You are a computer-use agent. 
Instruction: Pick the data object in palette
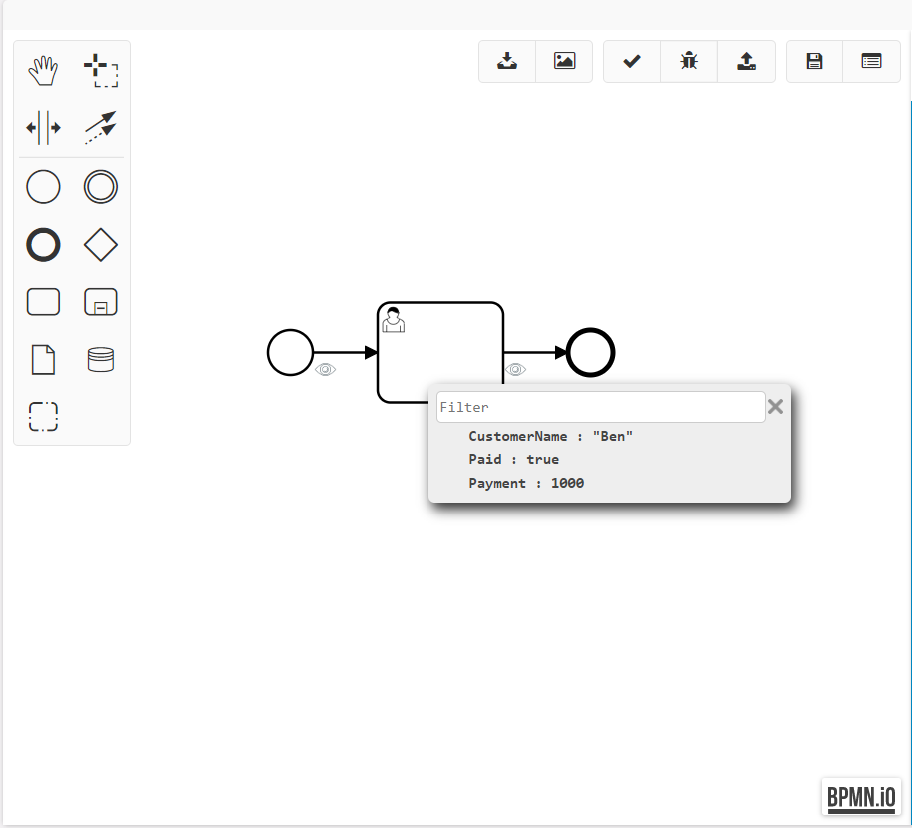click(x=43, y=359)
